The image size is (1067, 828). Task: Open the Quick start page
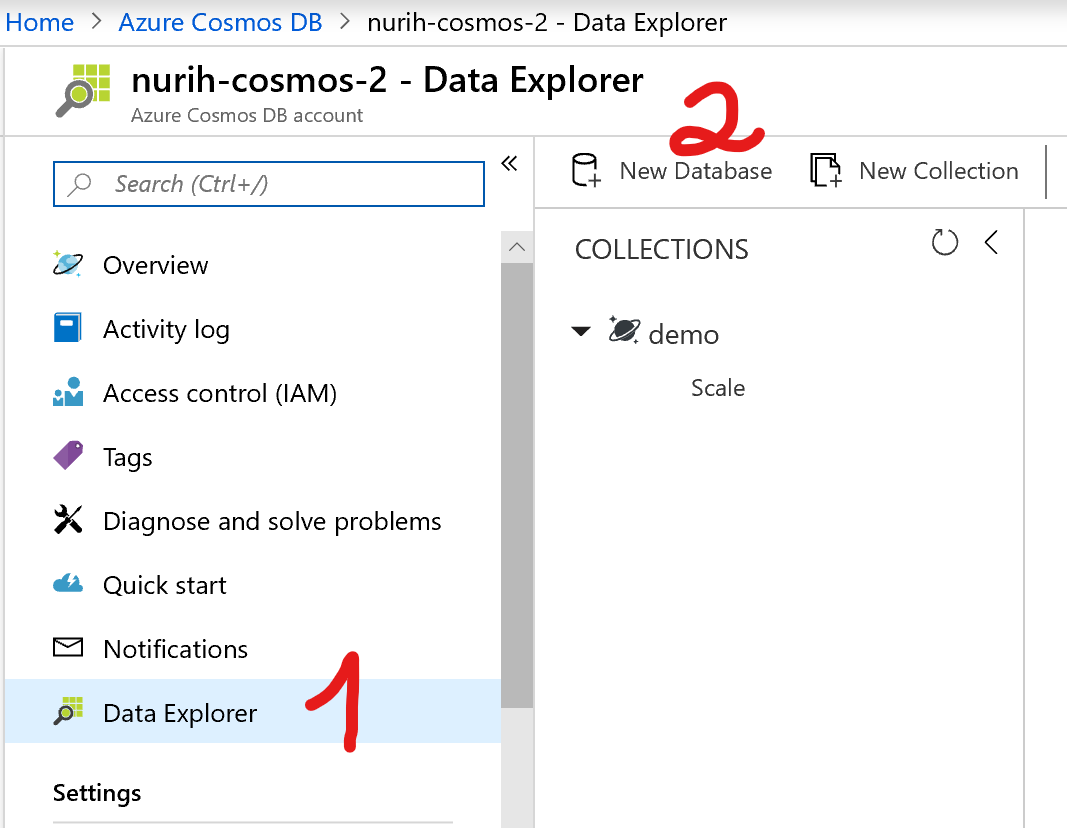click(165, 585)
